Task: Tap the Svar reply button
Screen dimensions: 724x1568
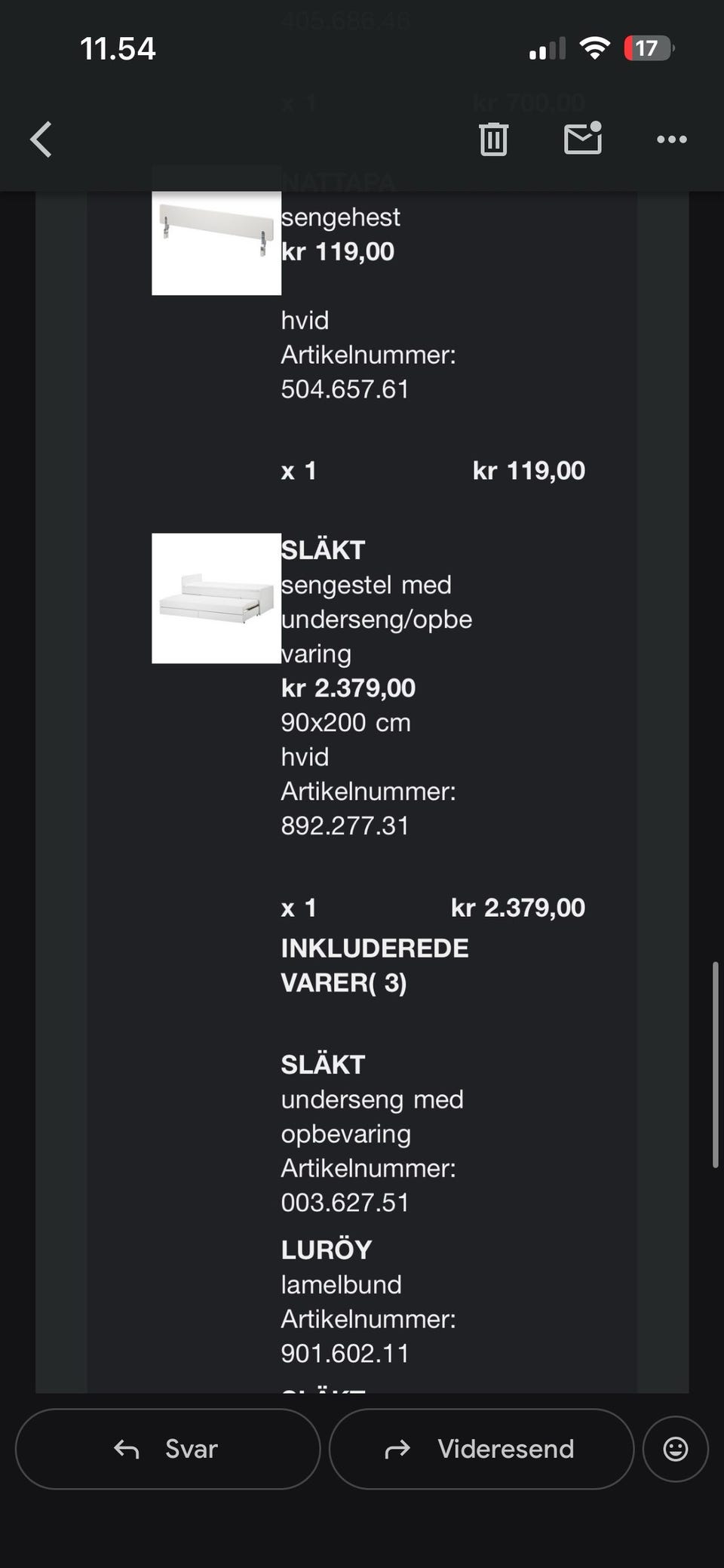Action: pyautogui.click(x=167, y=1448)
